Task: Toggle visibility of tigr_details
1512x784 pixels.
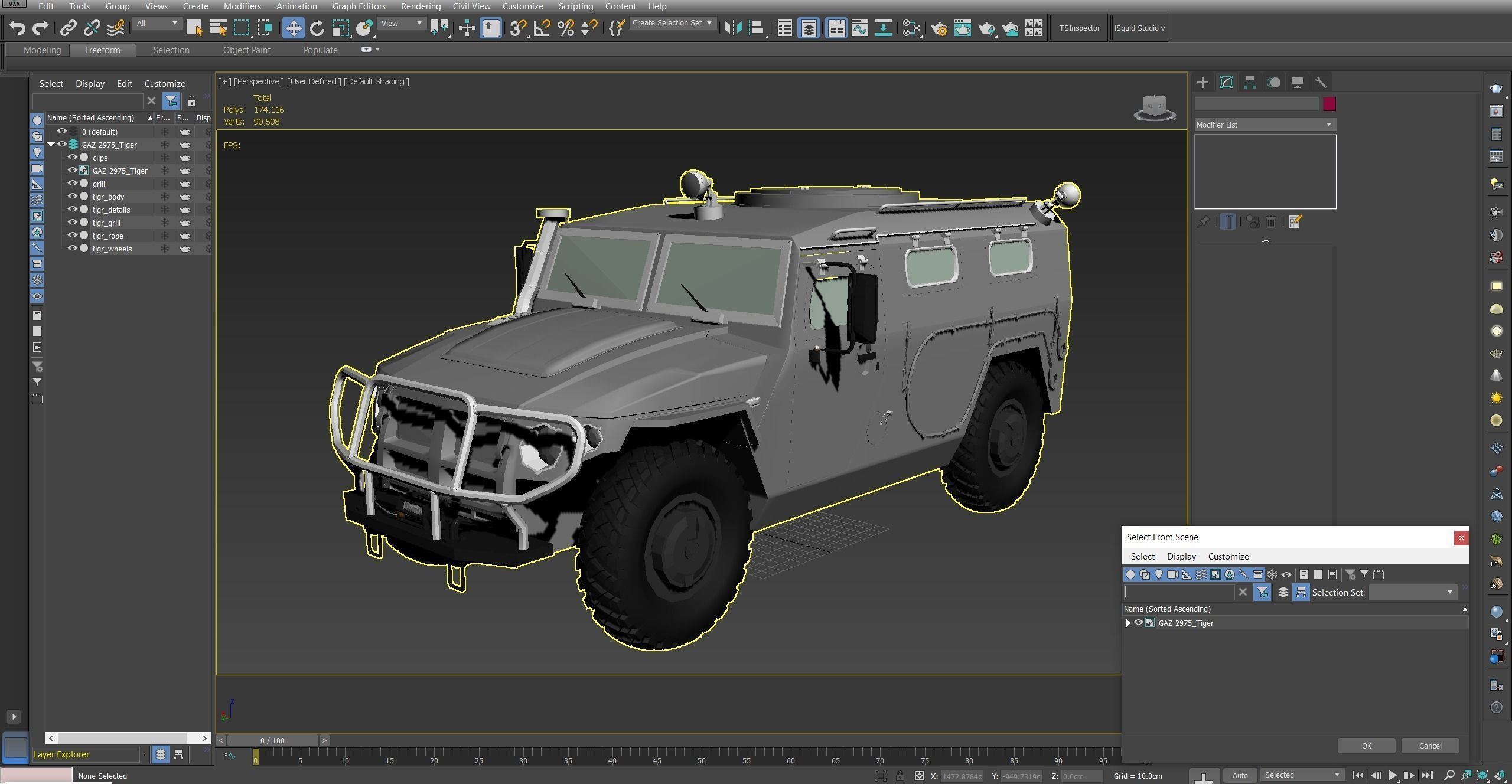Action: point(72,210)
